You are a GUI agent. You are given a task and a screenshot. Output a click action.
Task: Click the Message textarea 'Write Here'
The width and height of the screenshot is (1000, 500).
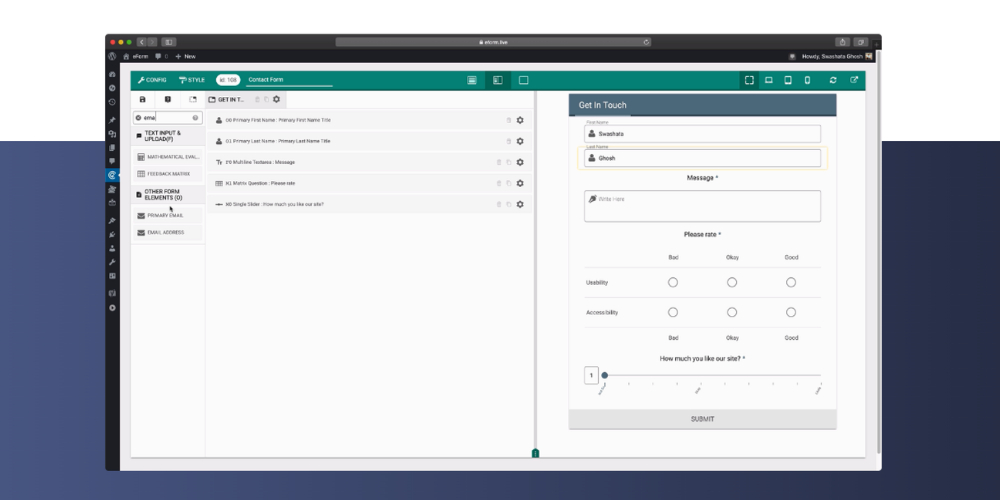coord(702,206)
